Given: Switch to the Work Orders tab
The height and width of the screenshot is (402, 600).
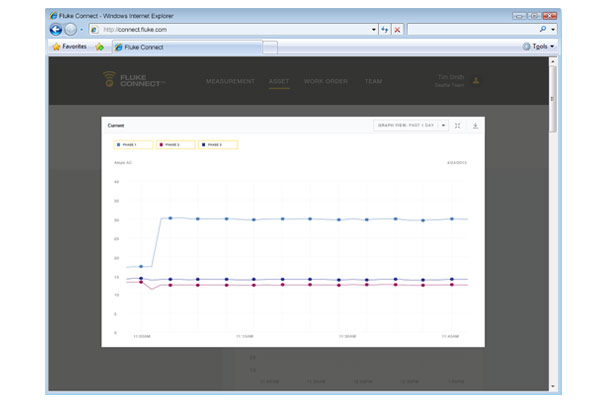Looking at the screenshot, I should (x=325, y=81).
